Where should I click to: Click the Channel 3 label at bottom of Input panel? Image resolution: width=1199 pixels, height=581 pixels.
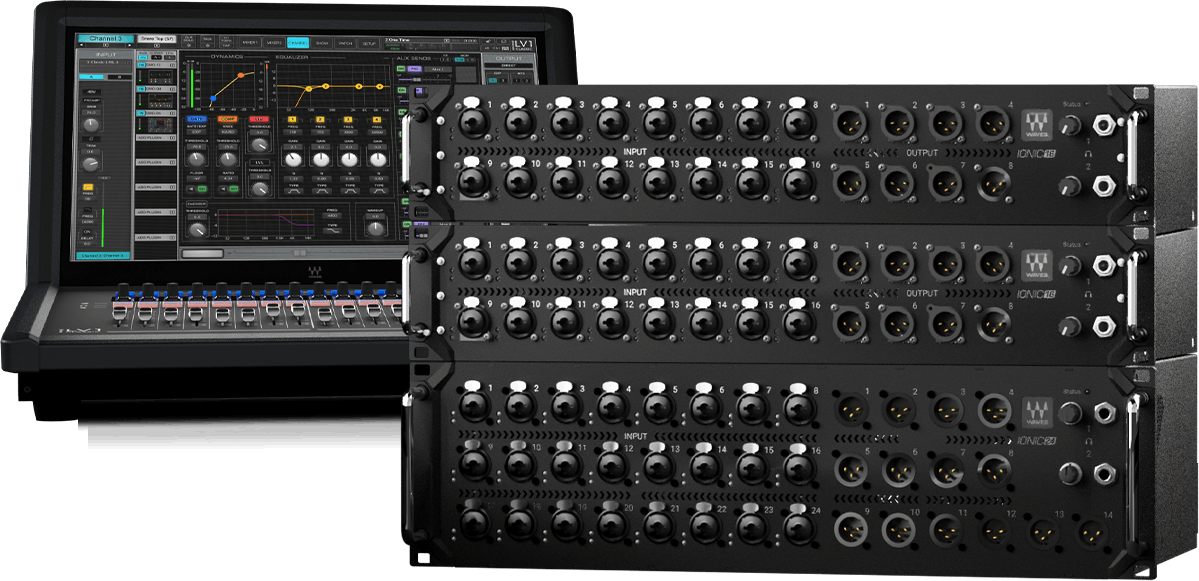(103, 255)
